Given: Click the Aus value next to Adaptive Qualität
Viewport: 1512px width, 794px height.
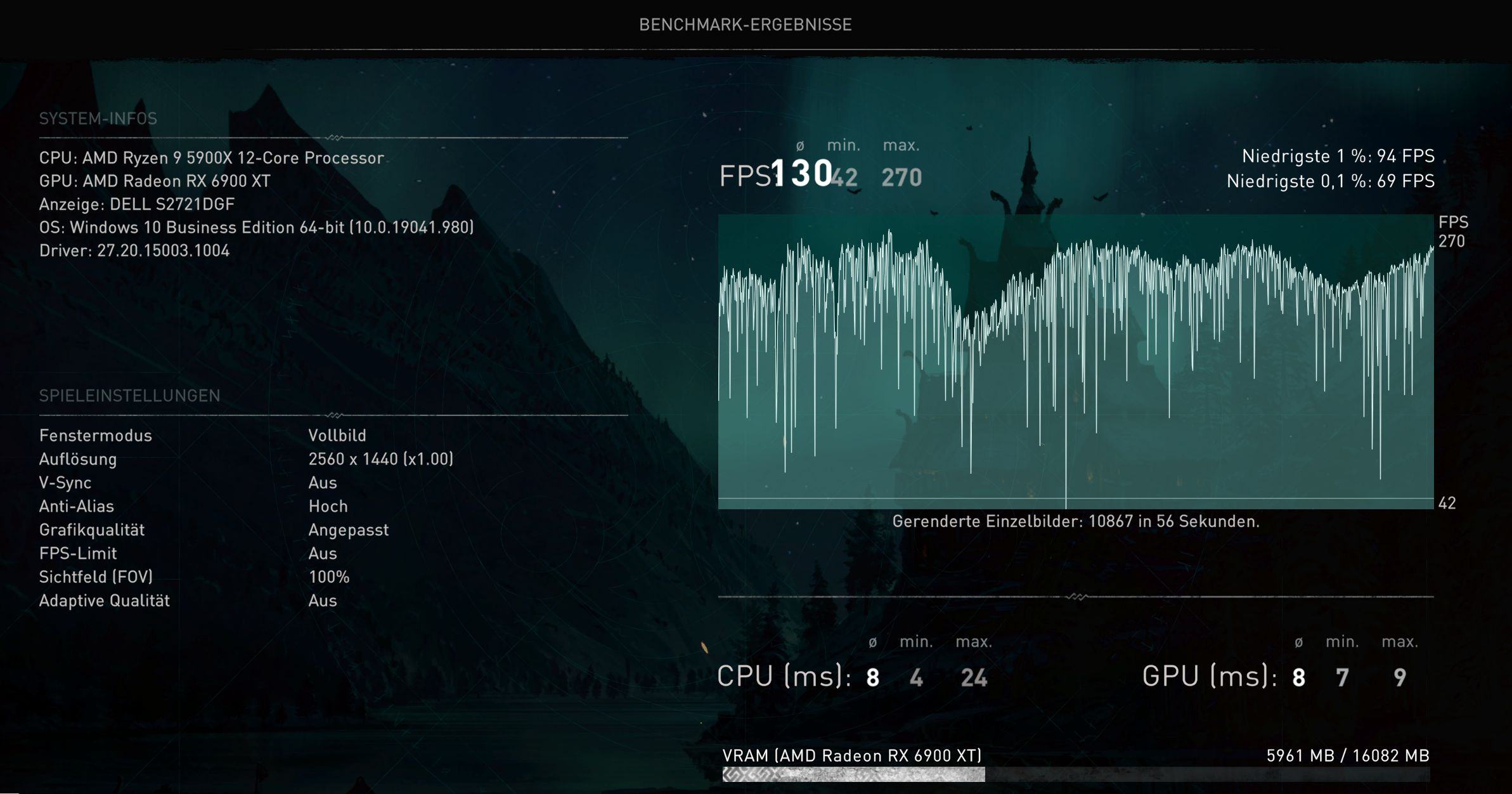Looking at the screenshot, I should click(x=323, y=601).
